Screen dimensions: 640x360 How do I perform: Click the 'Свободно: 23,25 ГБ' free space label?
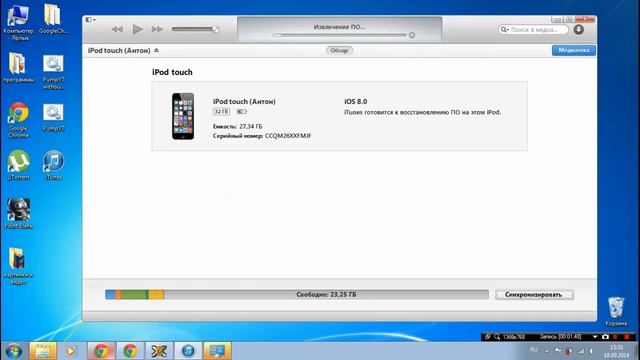point(326,294)
